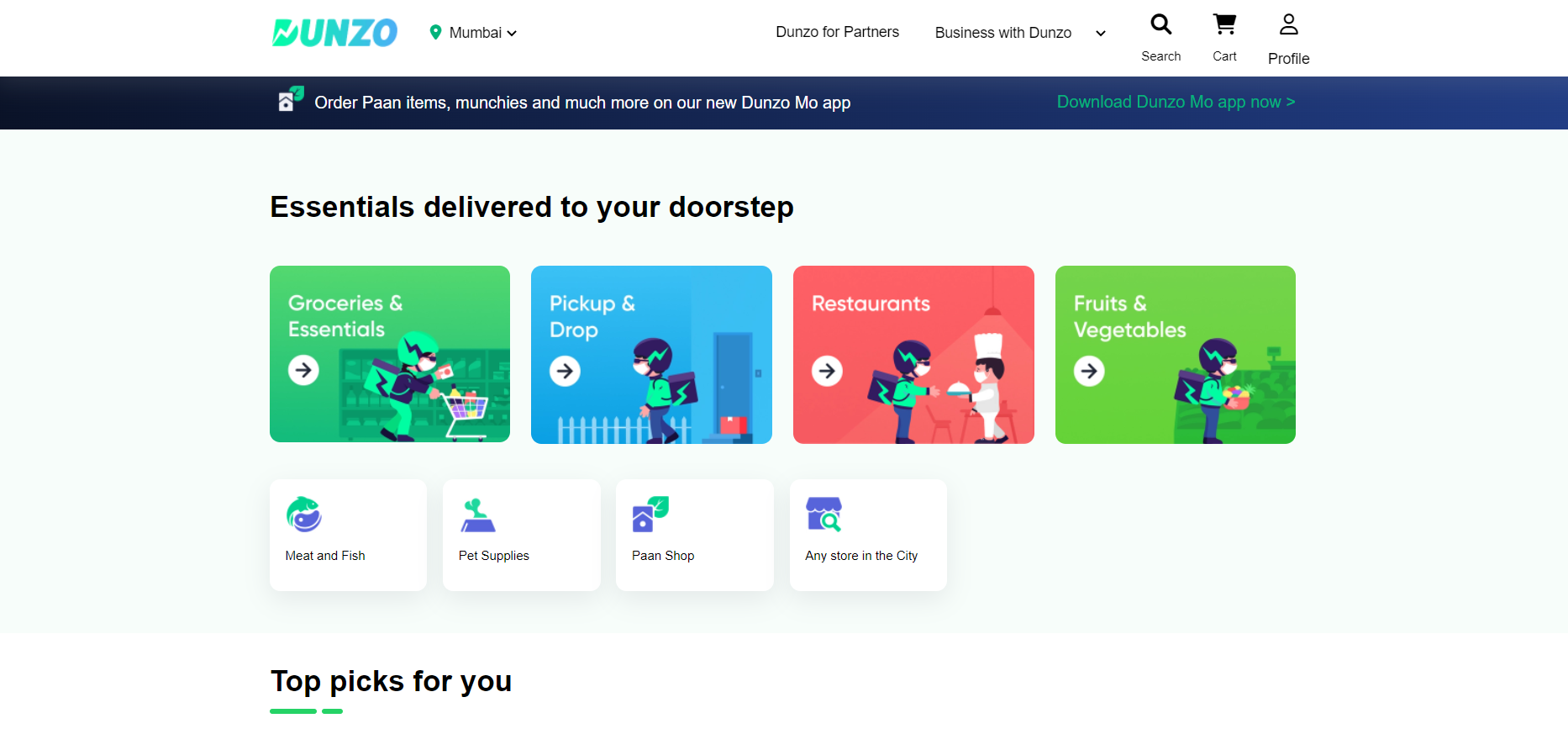Open Dunzo for Partners page
This screenshot has height=750, width=1568.
point(837,32)
